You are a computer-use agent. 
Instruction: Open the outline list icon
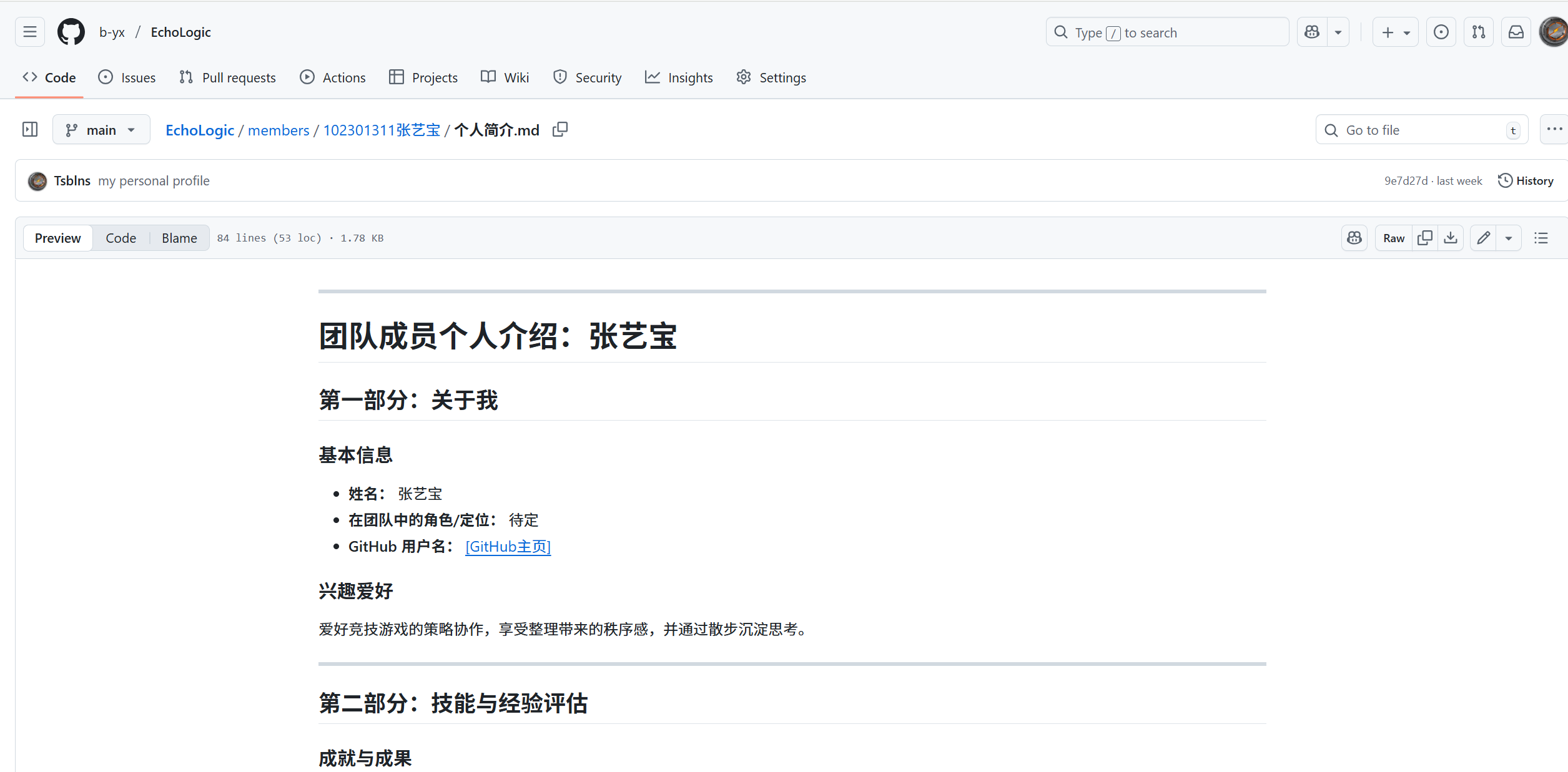pyautogui.click(x=1541, y=238)
